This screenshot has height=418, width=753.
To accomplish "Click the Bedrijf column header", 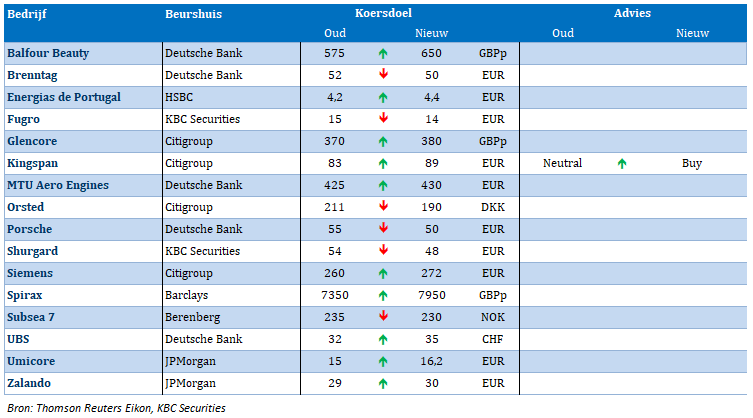I will 27,14.
